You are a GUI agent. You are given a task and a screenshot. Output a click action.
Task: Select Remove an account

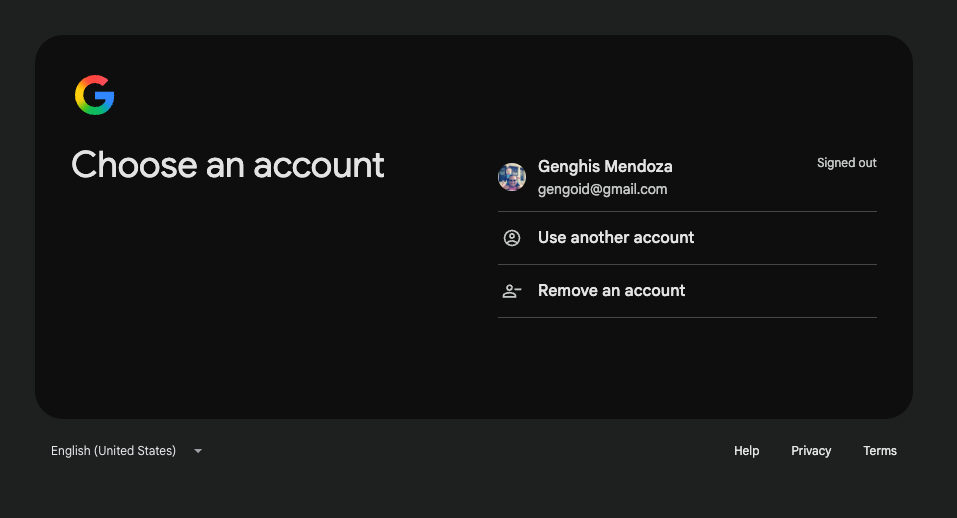click(687, 291)
